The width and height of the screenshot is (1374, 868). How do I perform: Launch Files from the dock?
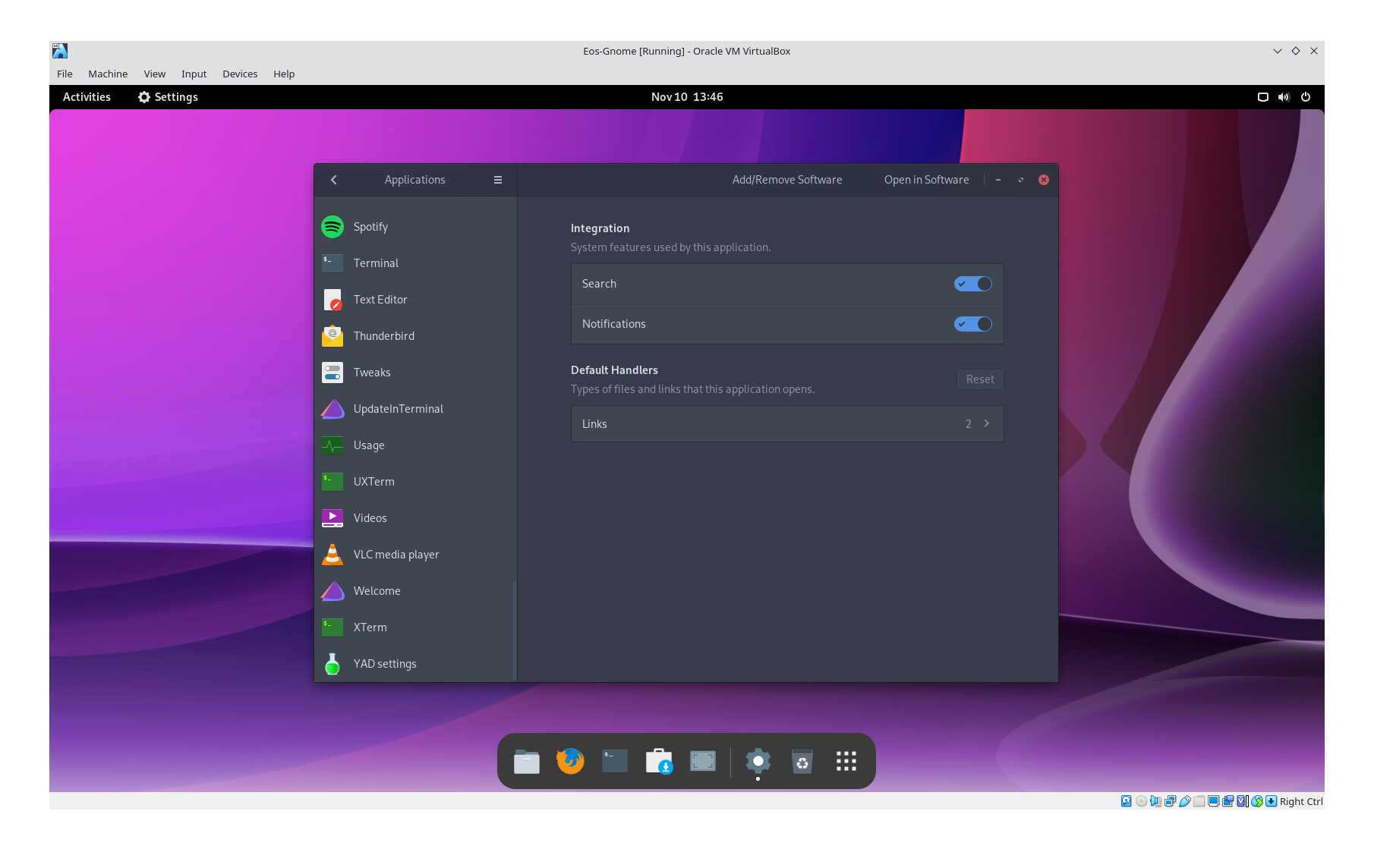tap(526, 761)
